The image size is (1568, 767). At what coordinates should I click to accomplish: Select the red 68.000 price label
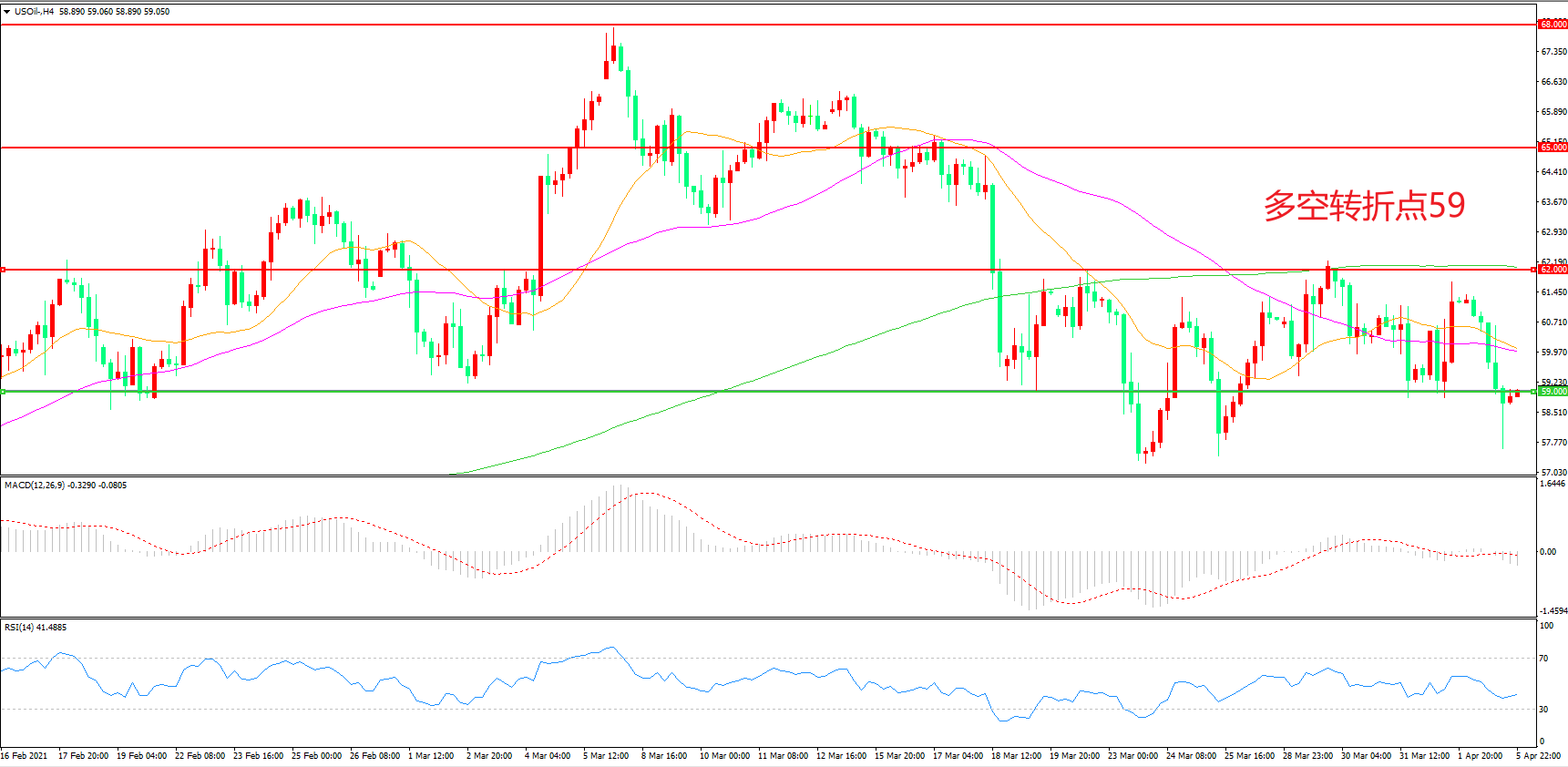tap(1553, 25)
